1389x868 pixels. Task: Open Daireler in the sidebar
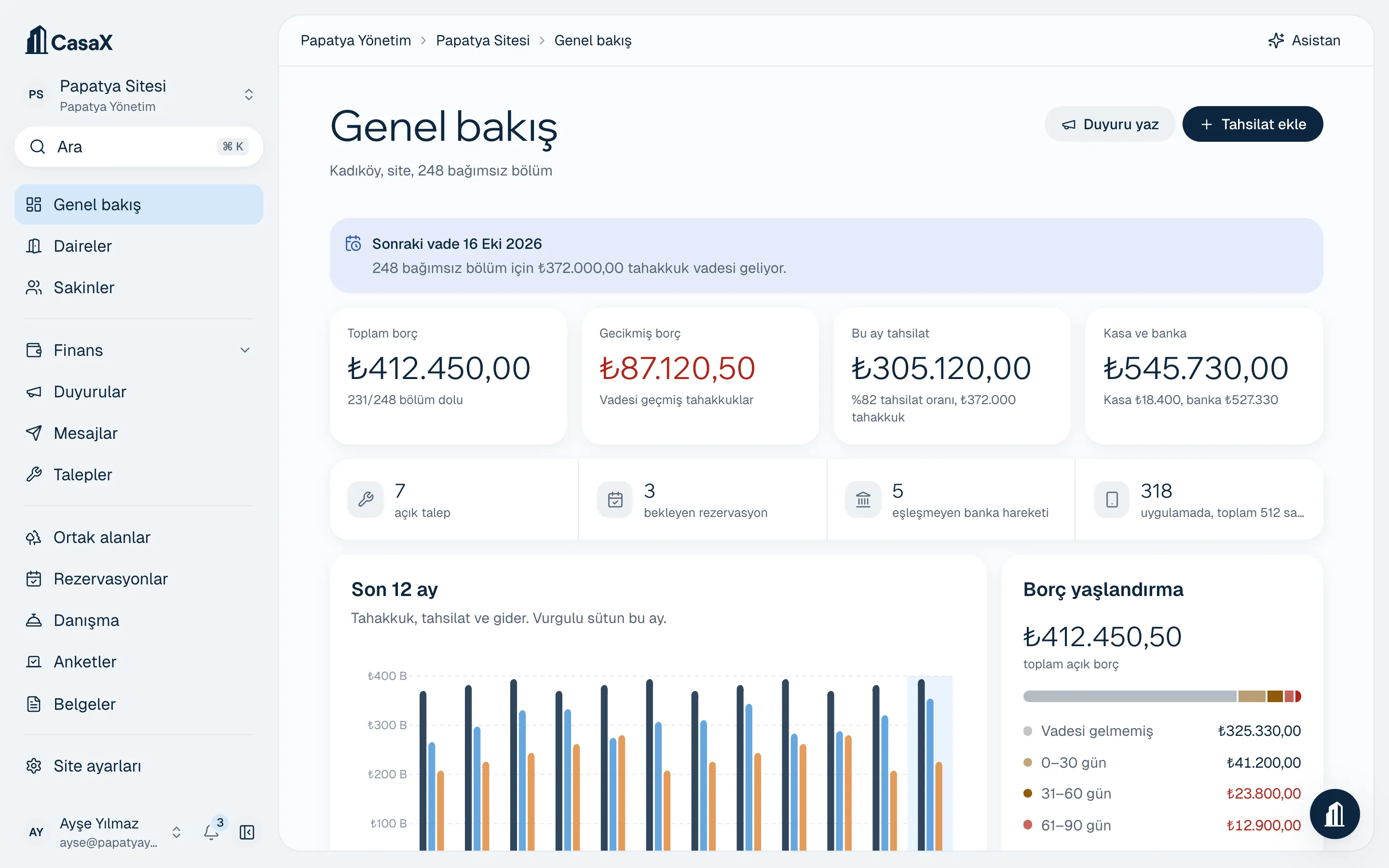139,246
